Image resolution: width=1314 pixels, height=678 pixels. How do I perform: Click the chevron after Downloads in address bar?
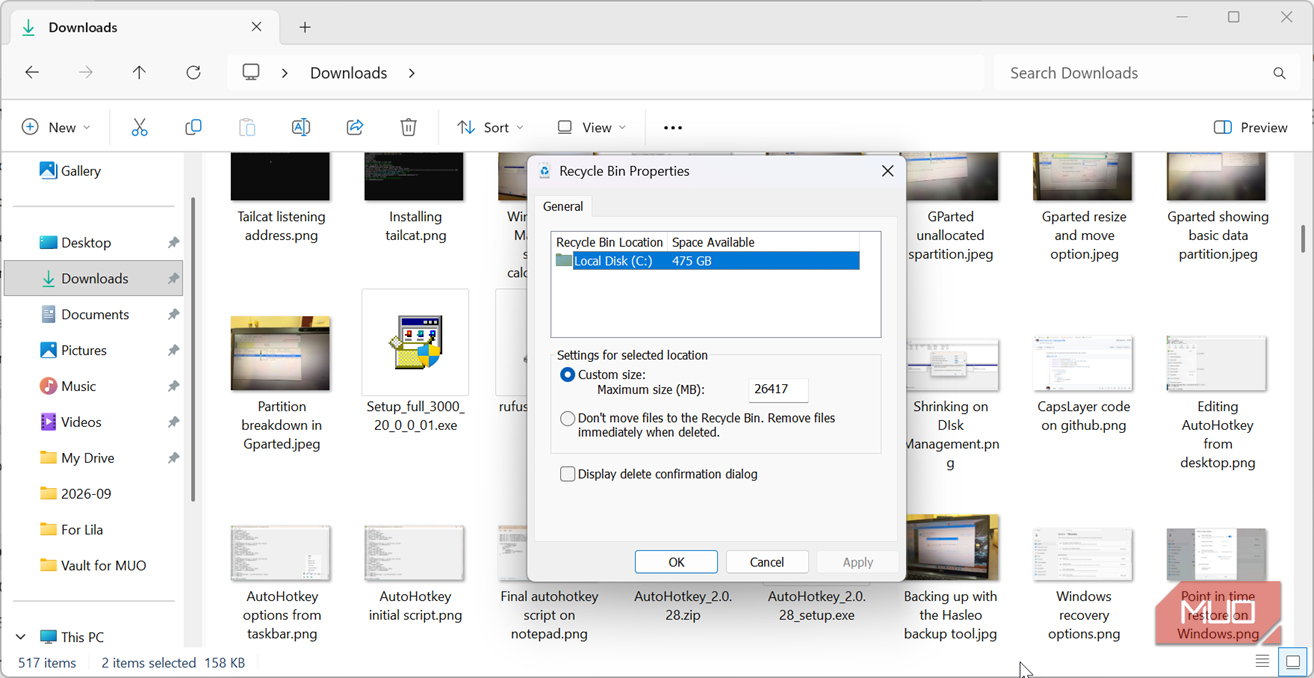click(x=411, y=73)
